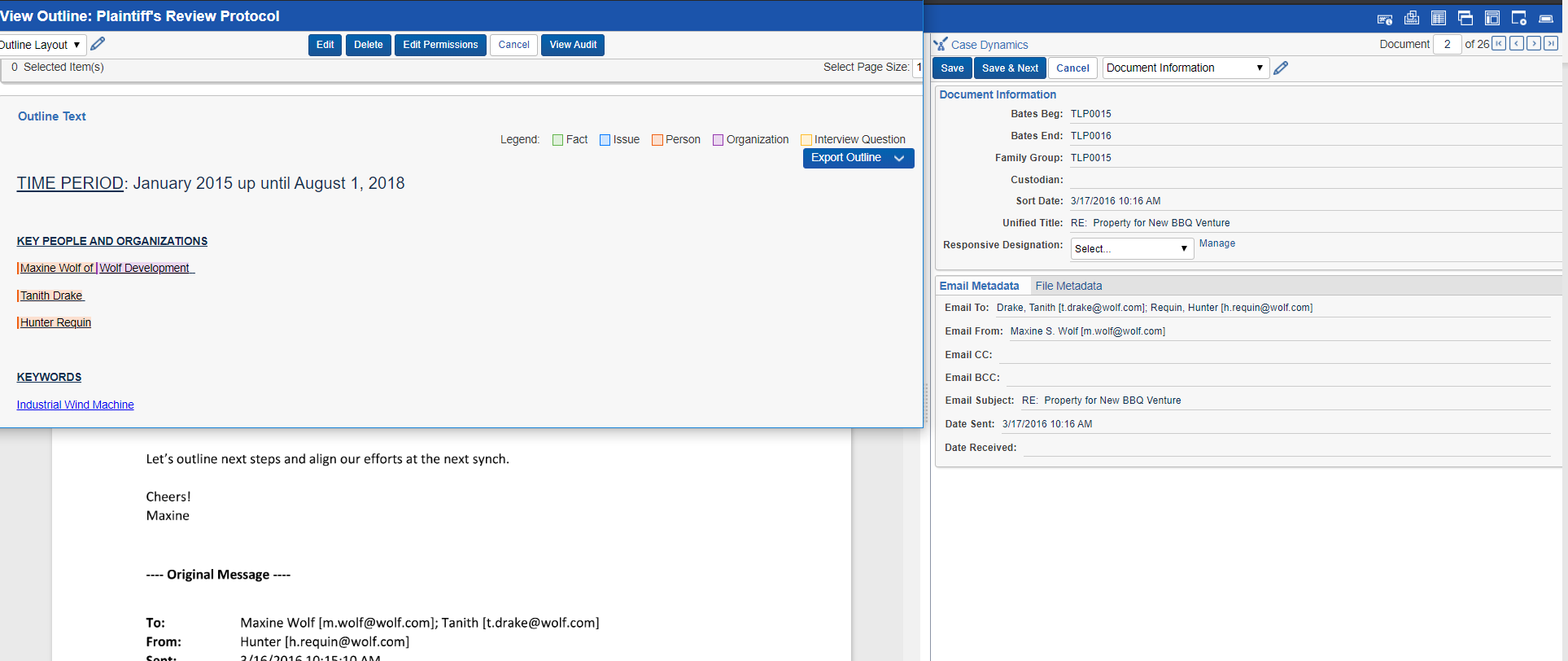Open the keyboard shortcuts info icon

[1384, 19]
